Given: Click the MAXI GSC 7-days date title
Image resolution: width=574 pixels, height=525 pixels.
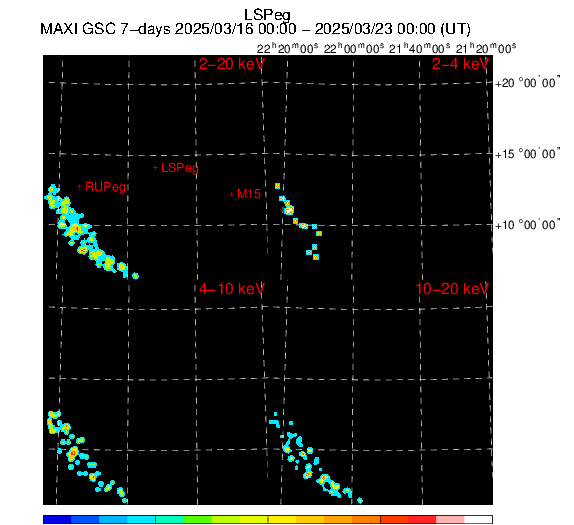Looking at the screenshot, I should [x=255, y=29].
